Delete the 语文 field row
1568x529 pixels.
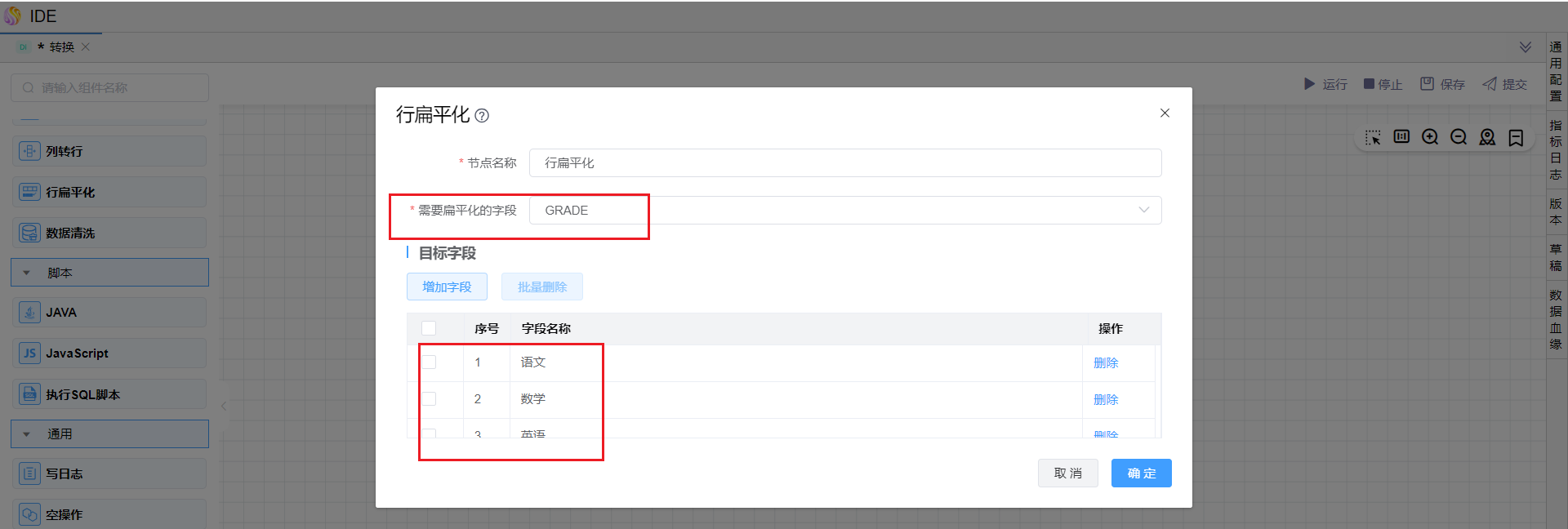pyautogui.click(x=1106, y=363)
